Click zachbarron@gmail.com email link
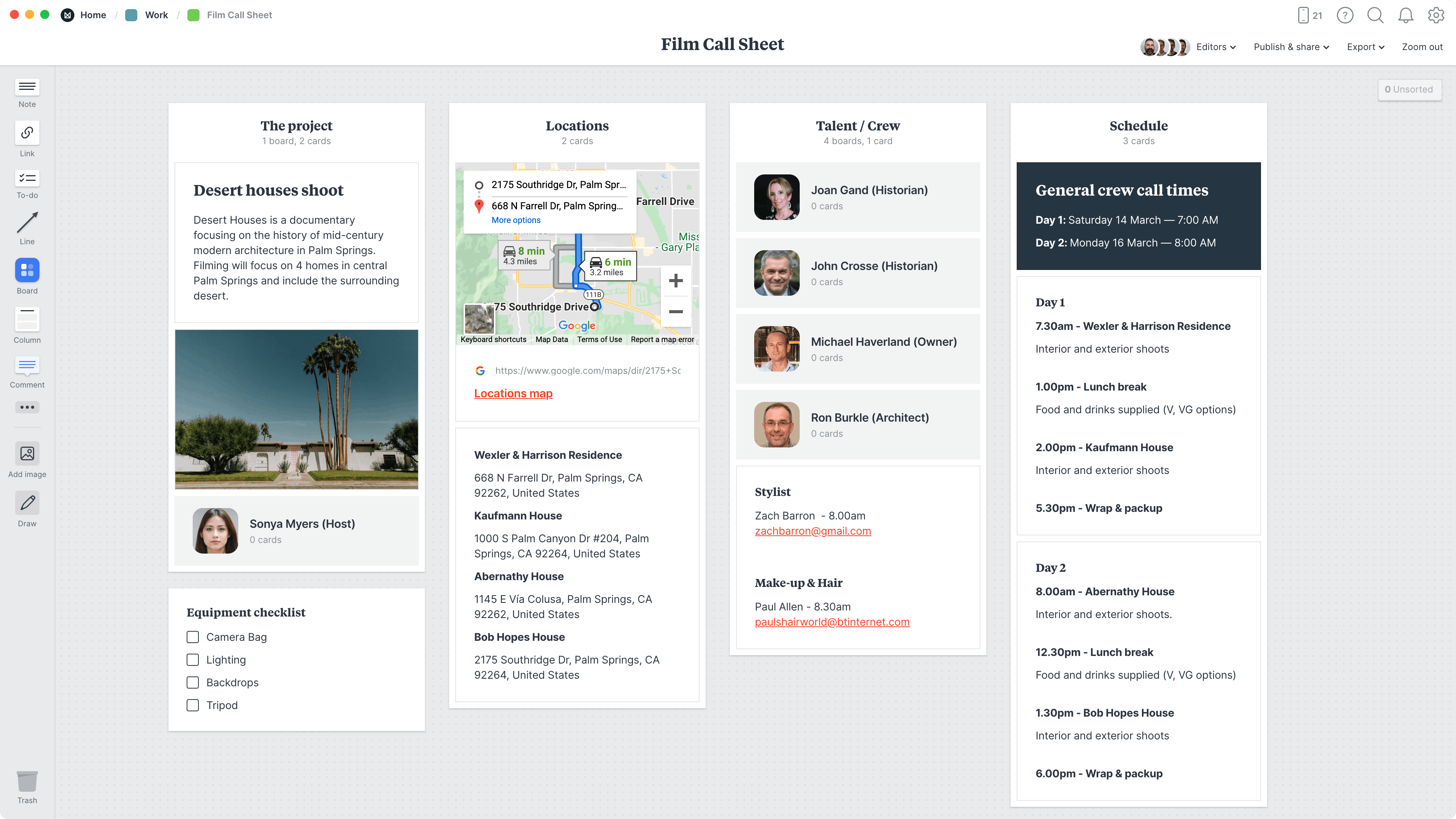1456x819 pixels. coord(813,531)
